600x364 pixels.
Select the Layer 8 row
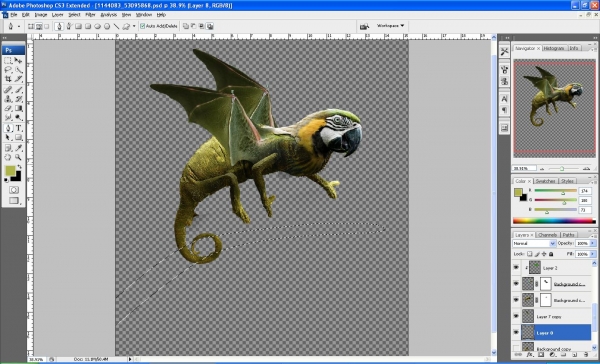(x=552, y=333)
